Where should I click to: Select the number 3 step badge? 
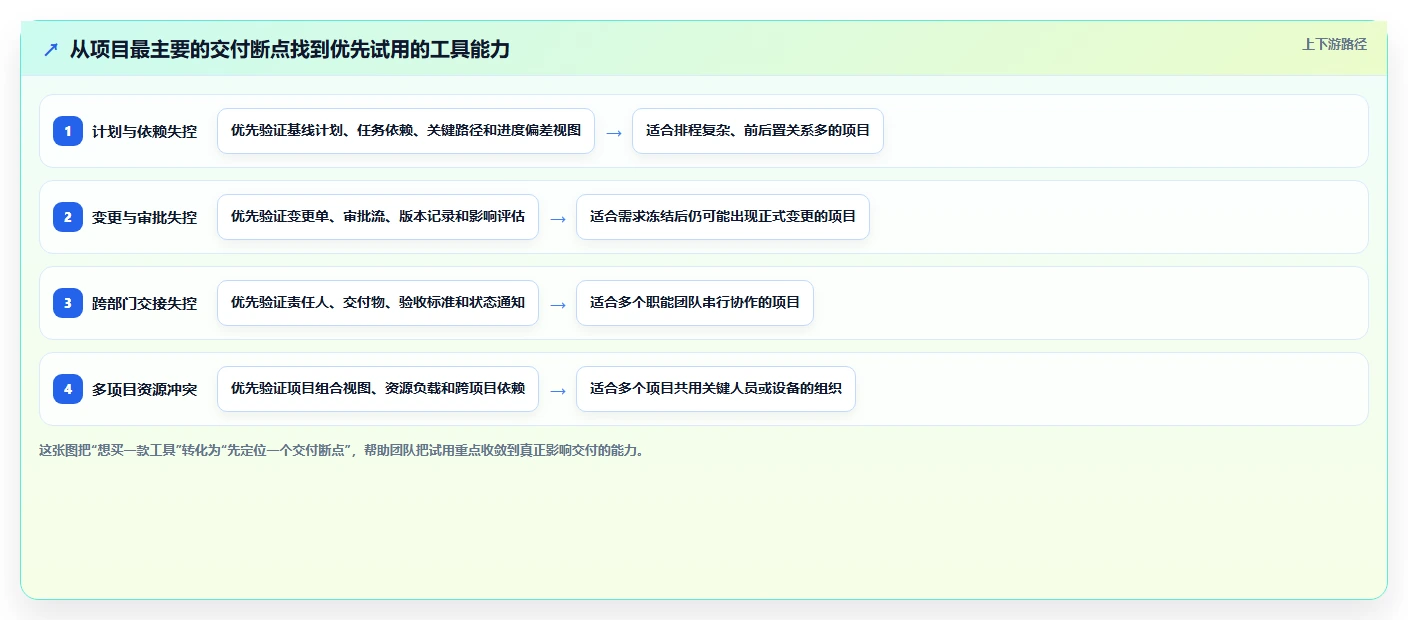click(68, 303)
